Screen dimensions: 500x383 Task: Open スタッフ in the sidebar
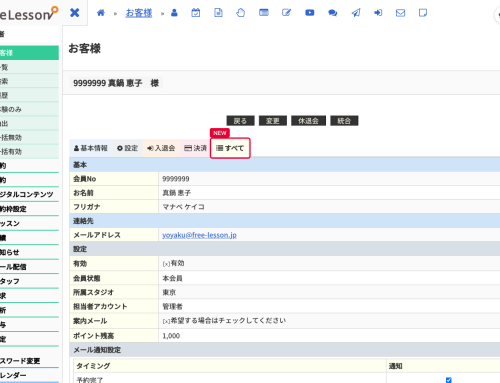point(29,281)
